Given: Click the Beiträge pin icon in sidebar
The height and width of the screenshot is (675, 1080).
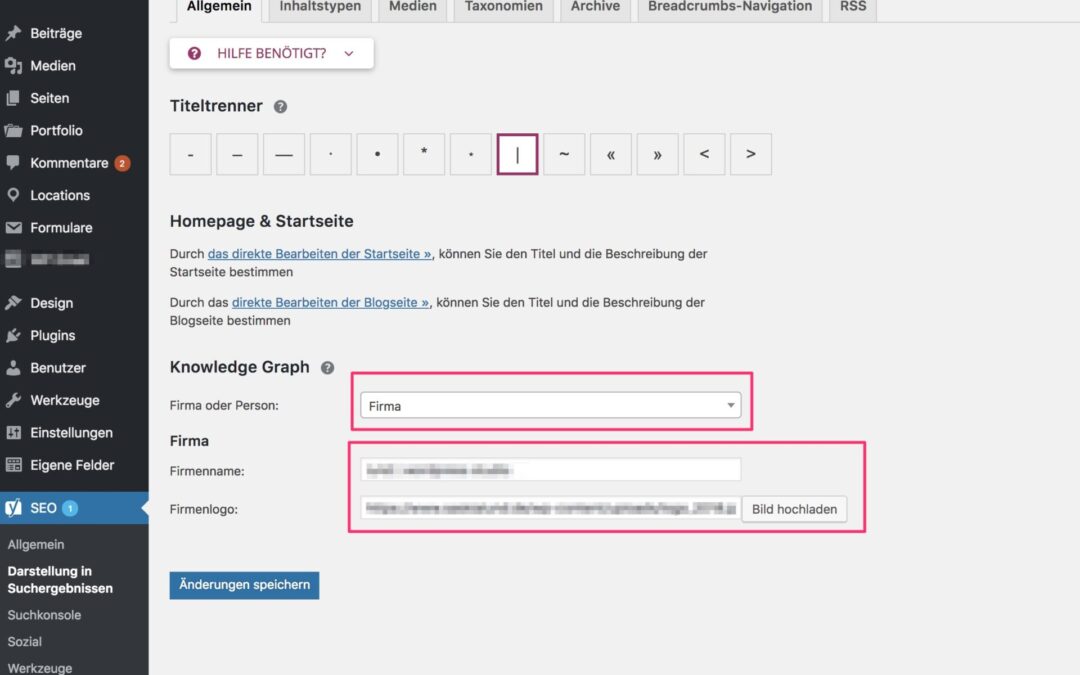Looking at the screenshot, I should [13, 33].
